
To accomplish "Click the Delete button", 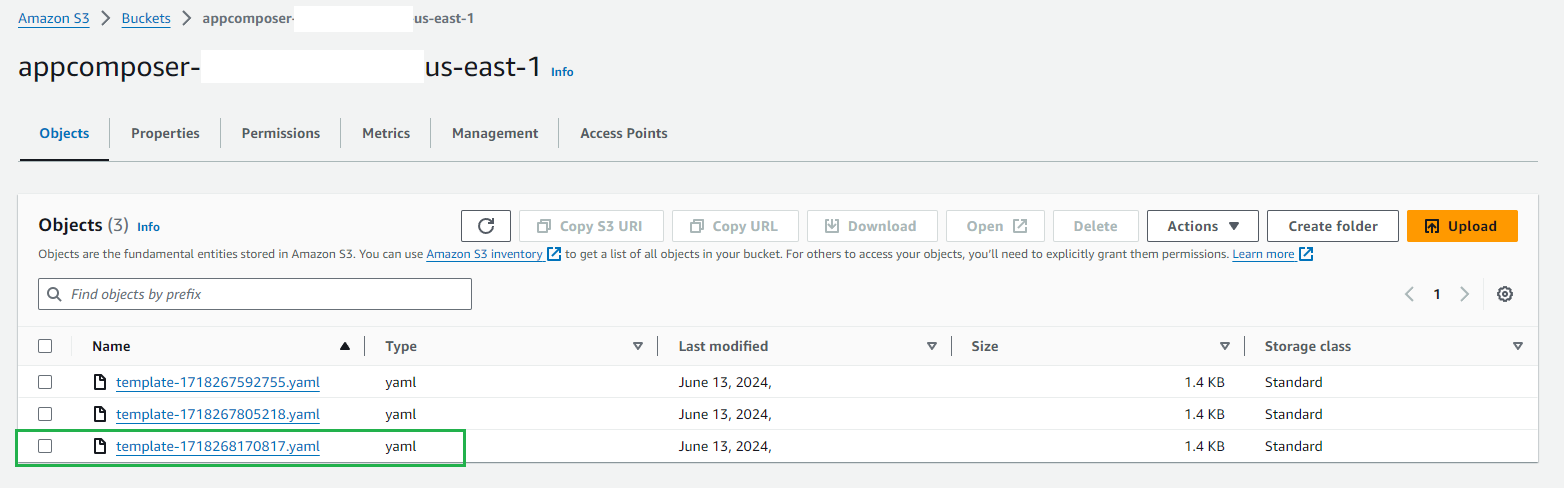I will click(x=1096, y=226).
